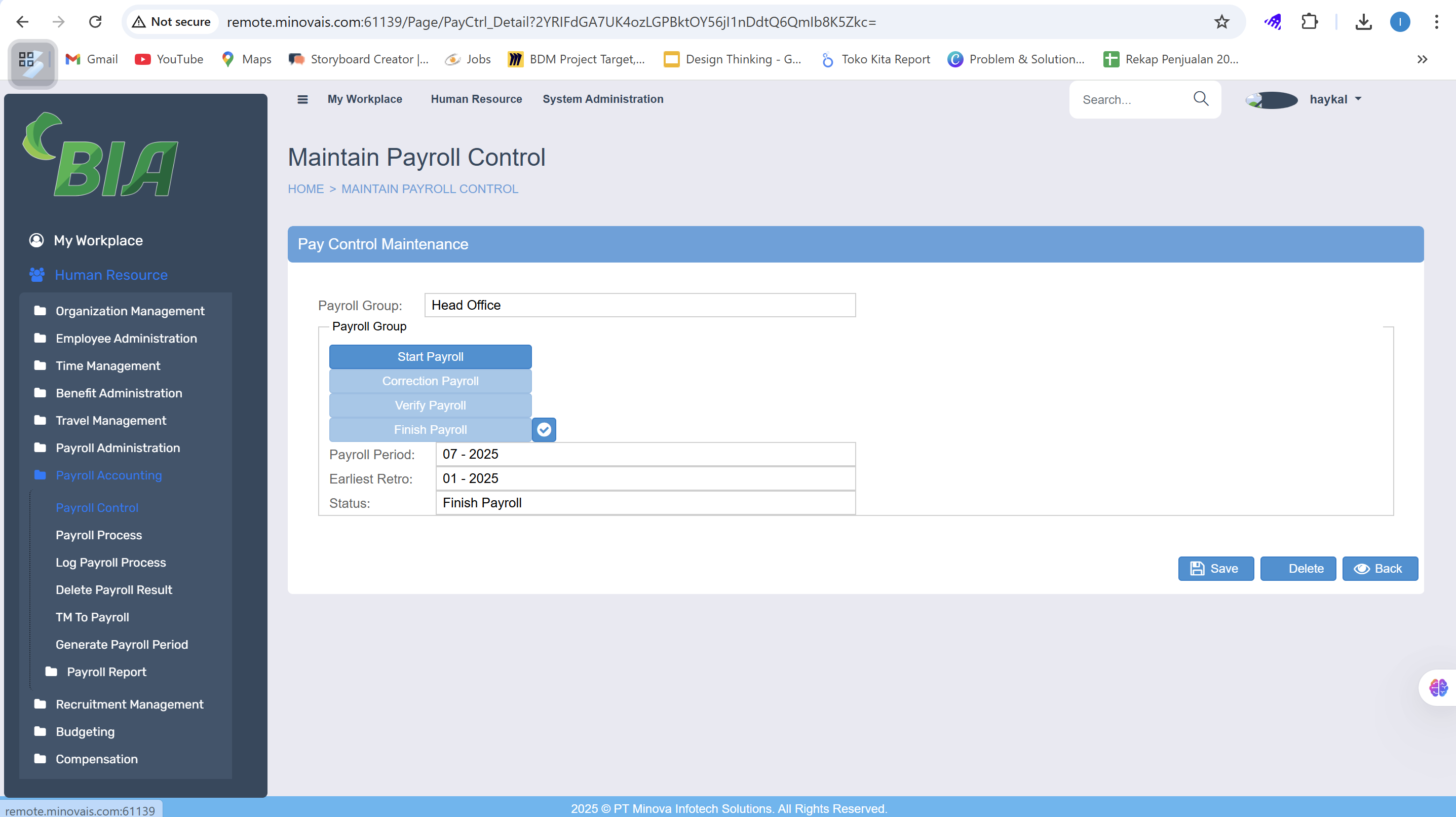Click the Correction Payroll button
This screenshot has width=1456, height=817.
point(430,381)
